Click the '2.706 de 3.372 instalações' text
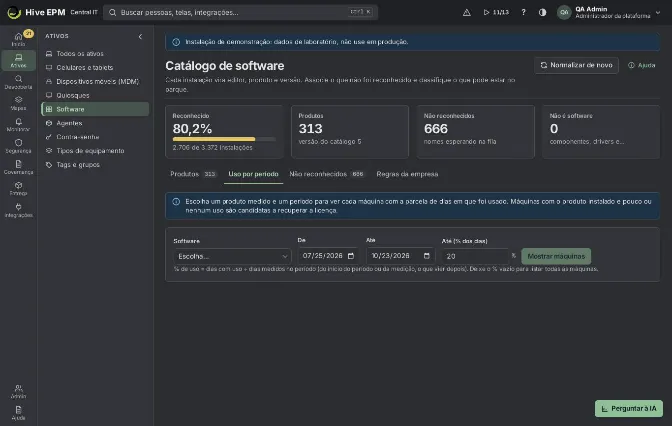 point(213,147)
